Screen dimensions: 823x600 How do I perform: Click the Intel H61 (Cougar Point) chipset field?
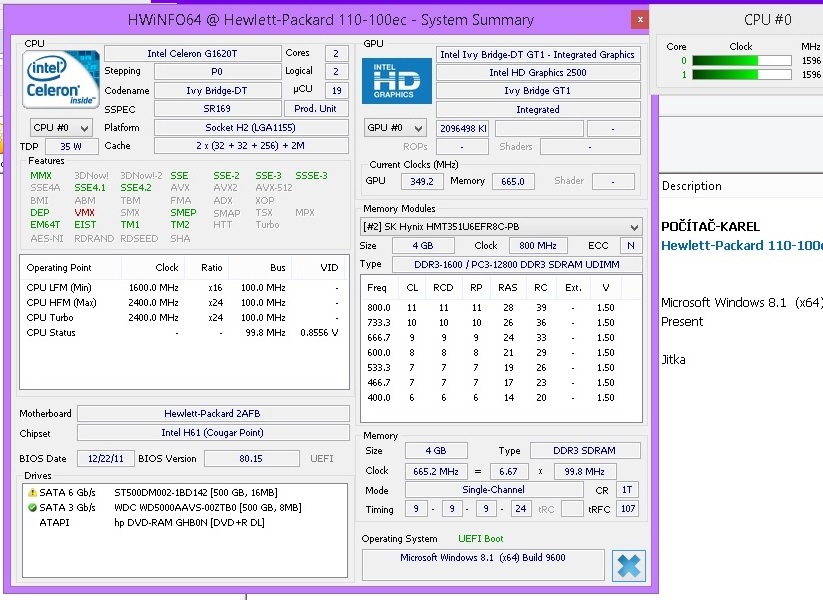[213, 434]
